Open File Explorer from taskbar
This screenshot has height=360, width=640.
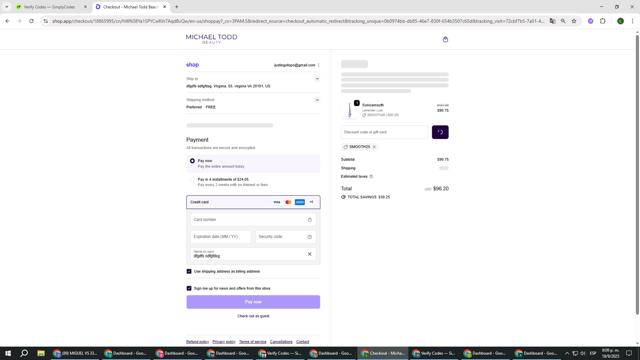(x=41, y=353)
